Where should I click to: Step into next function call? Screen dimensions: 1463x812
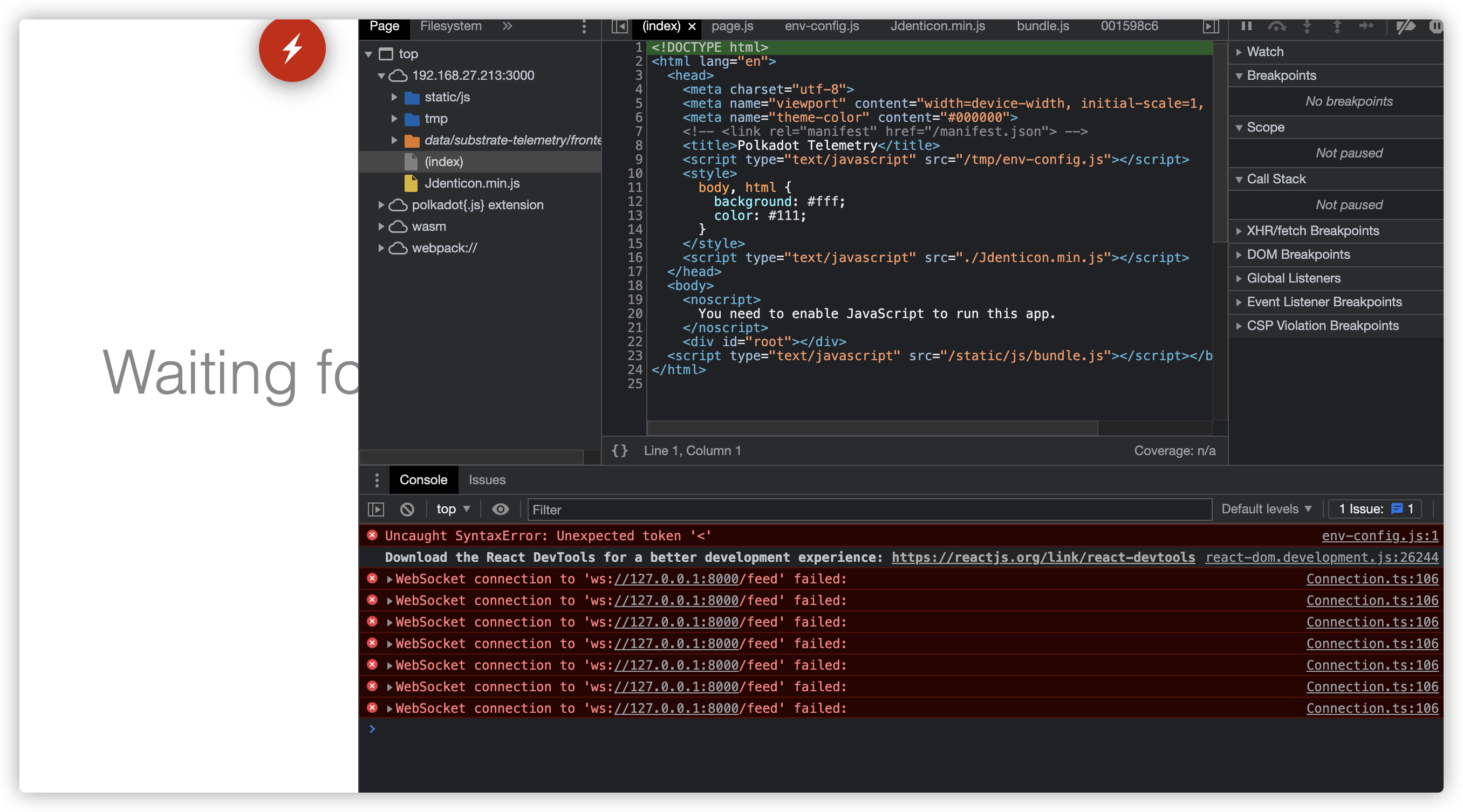pyautogui.click(x=1308, y=26)
